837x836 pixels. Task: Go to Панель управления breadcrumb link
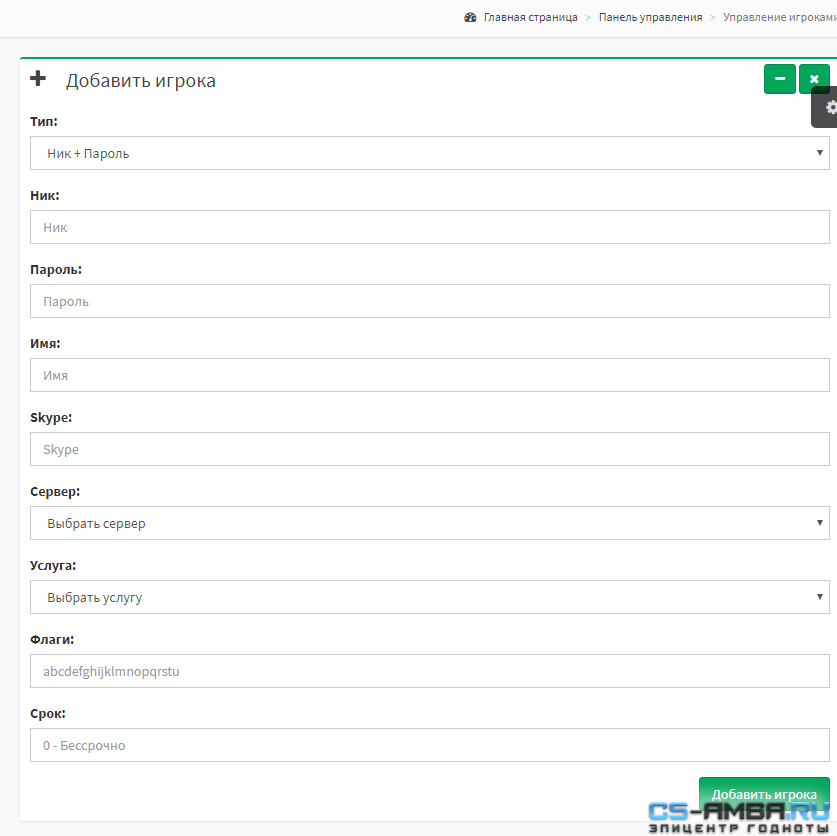pos(650,17)
